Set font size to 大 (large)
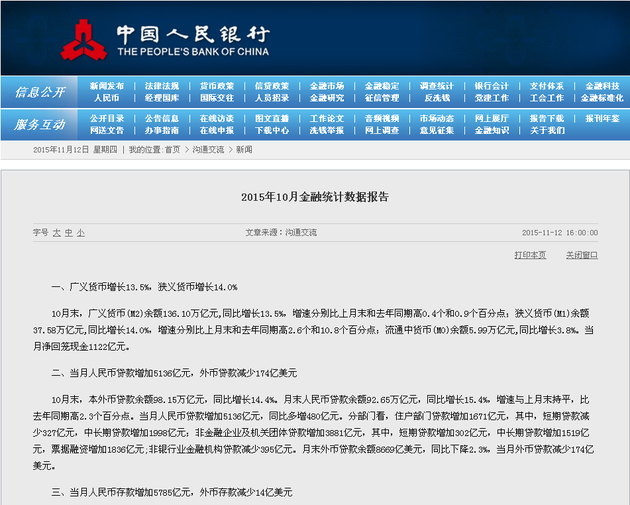This screenshot has height=505, width=630. pyautogui.click(x=56, y=232)
